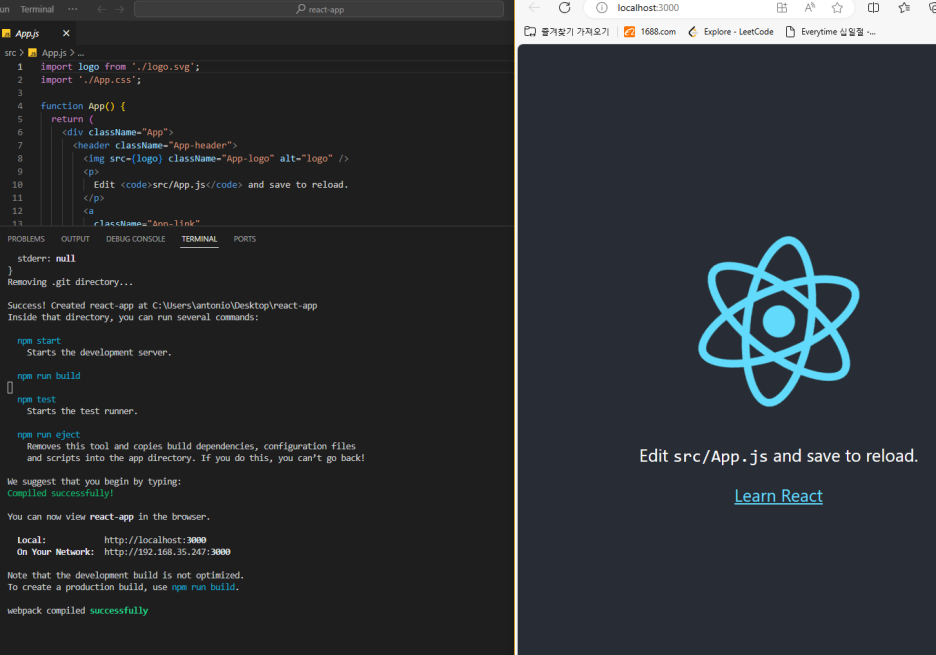
Task: Switch to the OUTPUT panel tab
Action: pos(75,239)
